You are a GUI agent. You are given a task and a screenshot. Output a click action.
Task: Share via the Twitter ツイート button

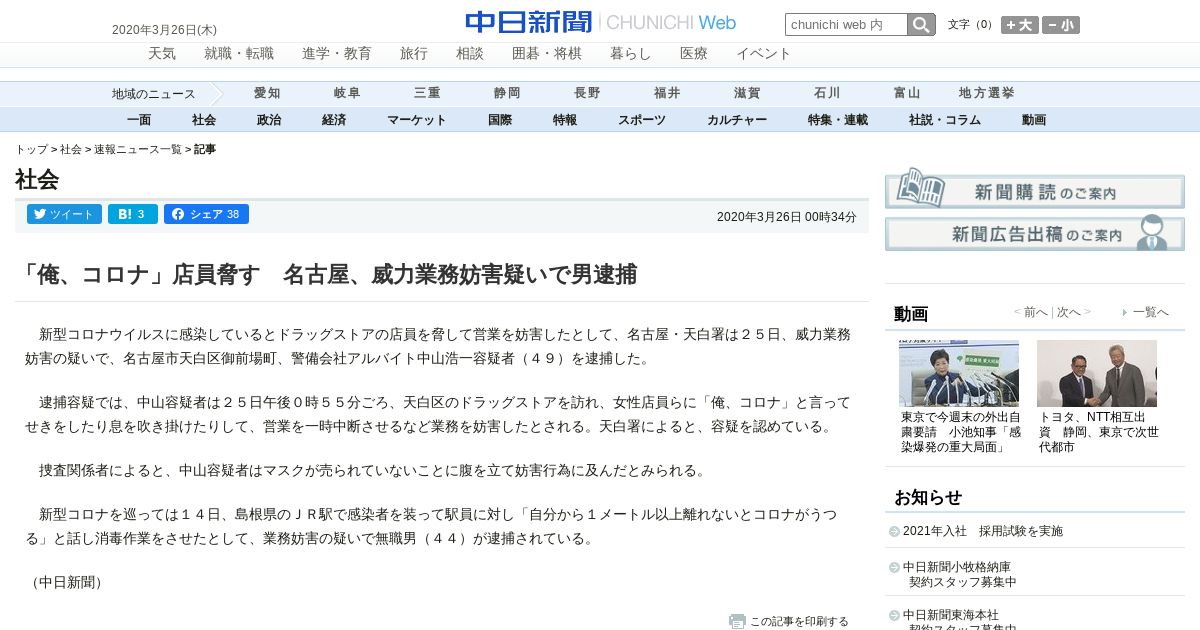[x=64, y=214]
